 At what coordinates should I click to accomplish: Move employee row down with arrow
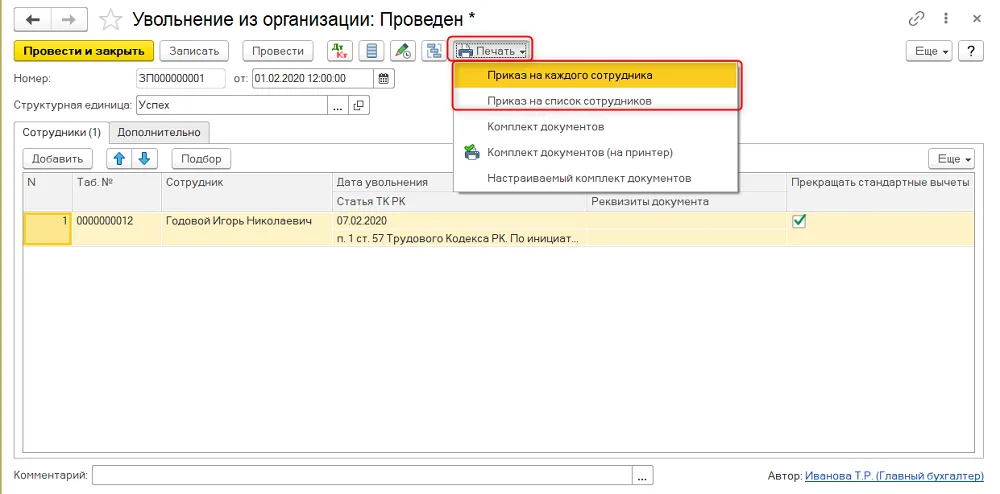[x=144, y=159]
